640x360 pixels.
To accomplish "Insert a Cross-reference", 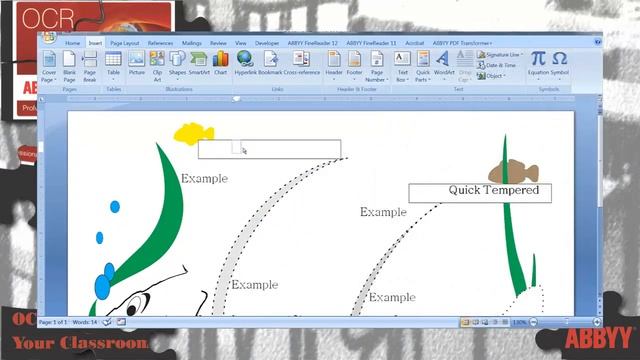I will 302,64.
